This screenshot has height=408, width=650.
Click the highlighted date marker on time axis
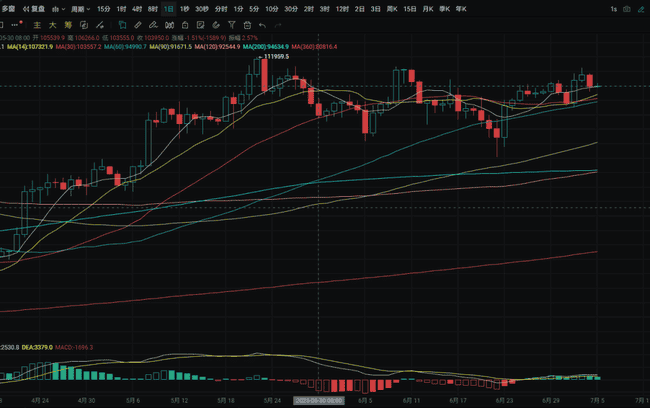[x=319, y=400]
